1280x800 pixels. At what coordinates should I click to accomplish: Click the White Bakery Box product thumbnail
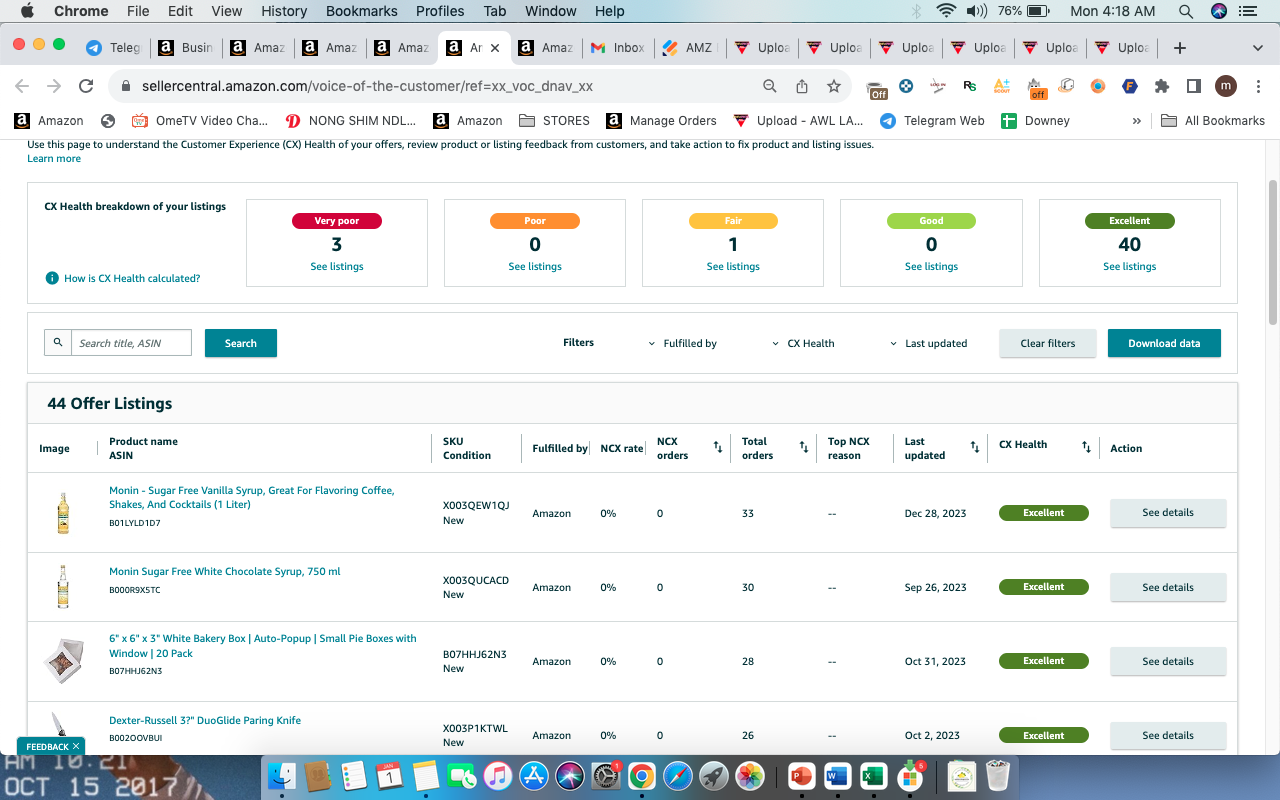[x=63, y=661]
